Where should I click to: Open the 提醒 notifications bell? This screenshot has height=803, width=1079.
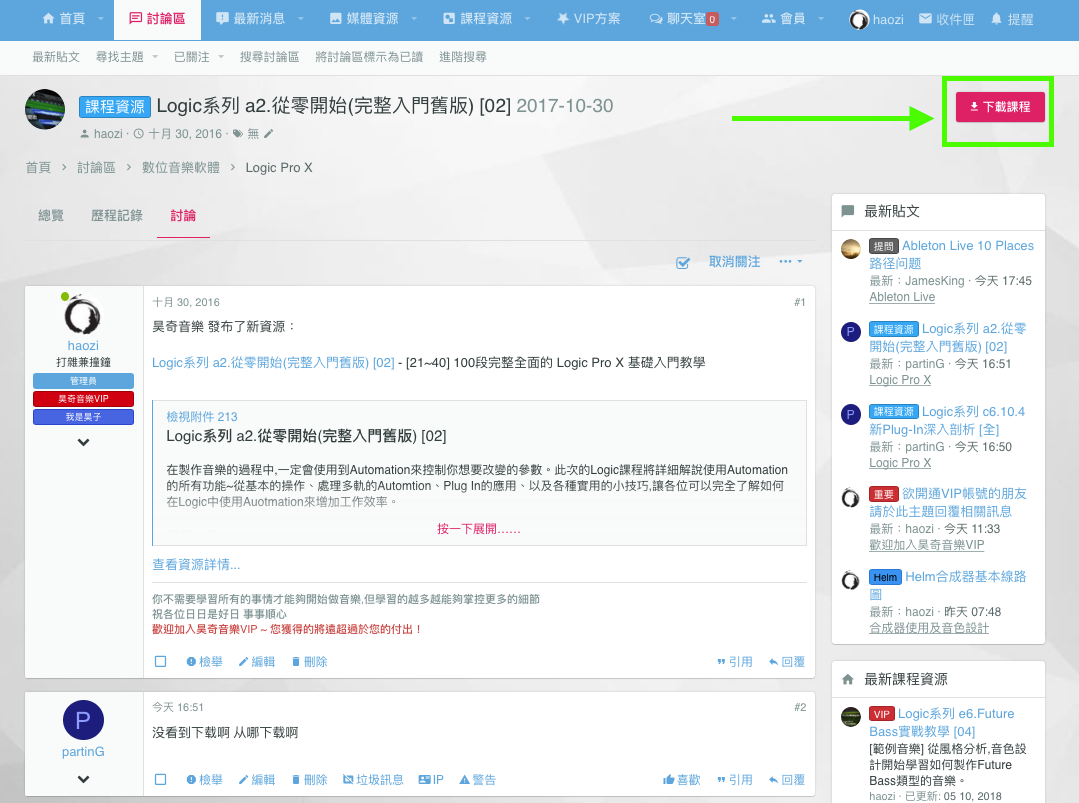(x=996, y=19)
